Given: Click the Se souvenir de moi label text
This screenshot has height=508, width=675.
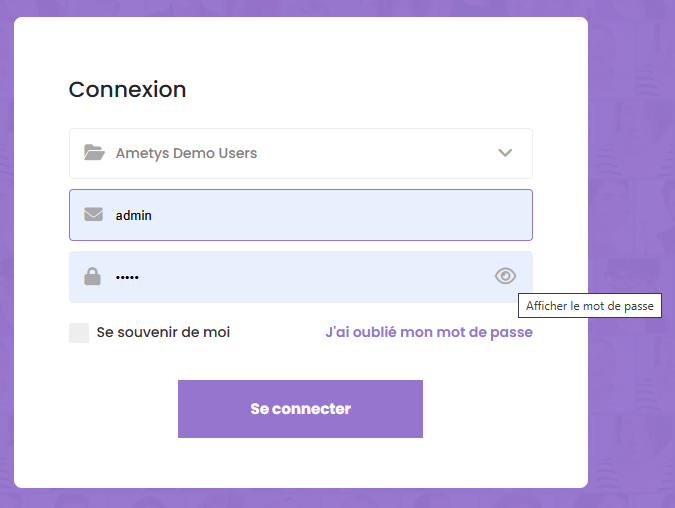Looking at the screenshot, I should (163, 332).
